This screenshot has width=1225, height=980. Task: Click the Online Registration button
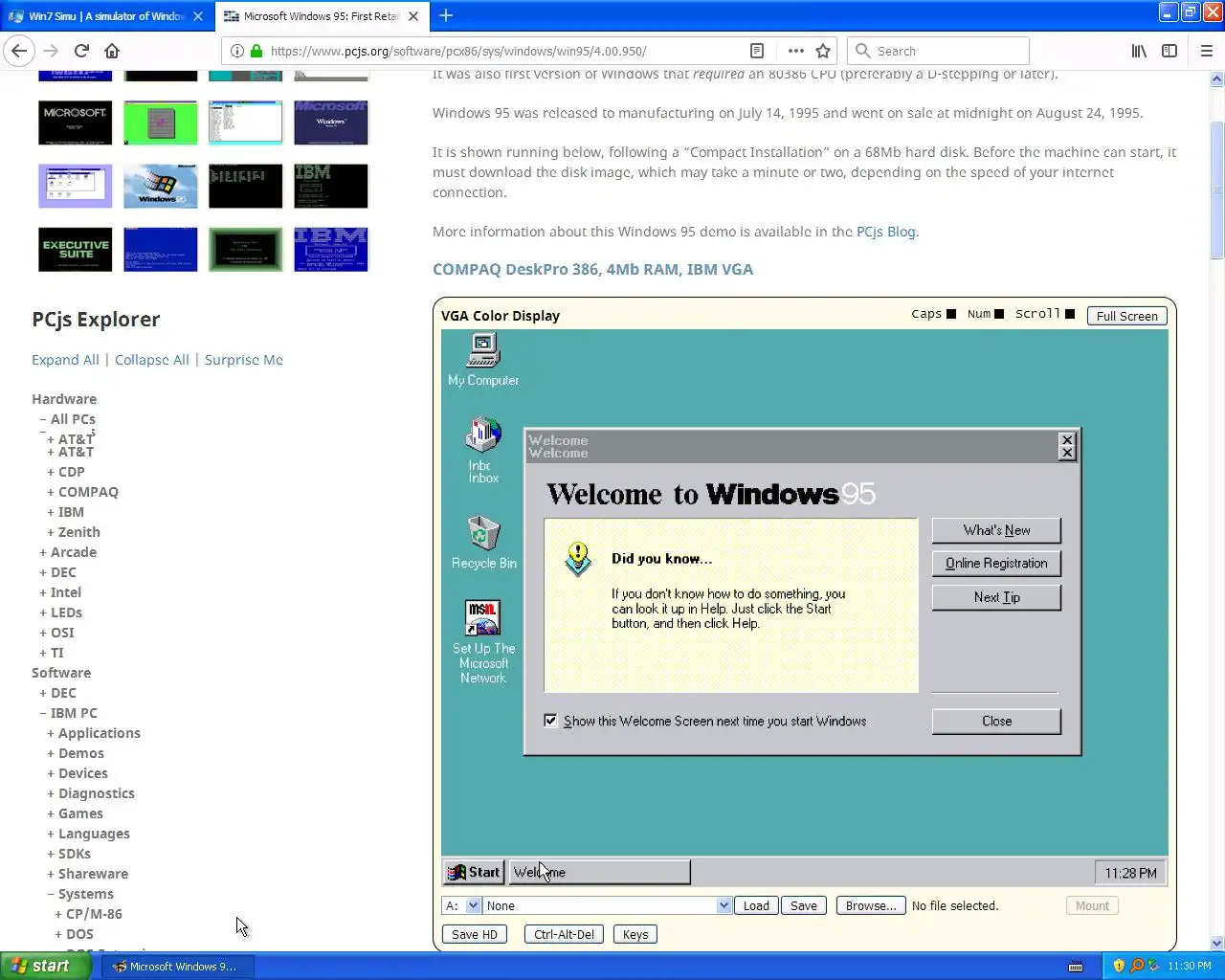click(x=996, y=564)
